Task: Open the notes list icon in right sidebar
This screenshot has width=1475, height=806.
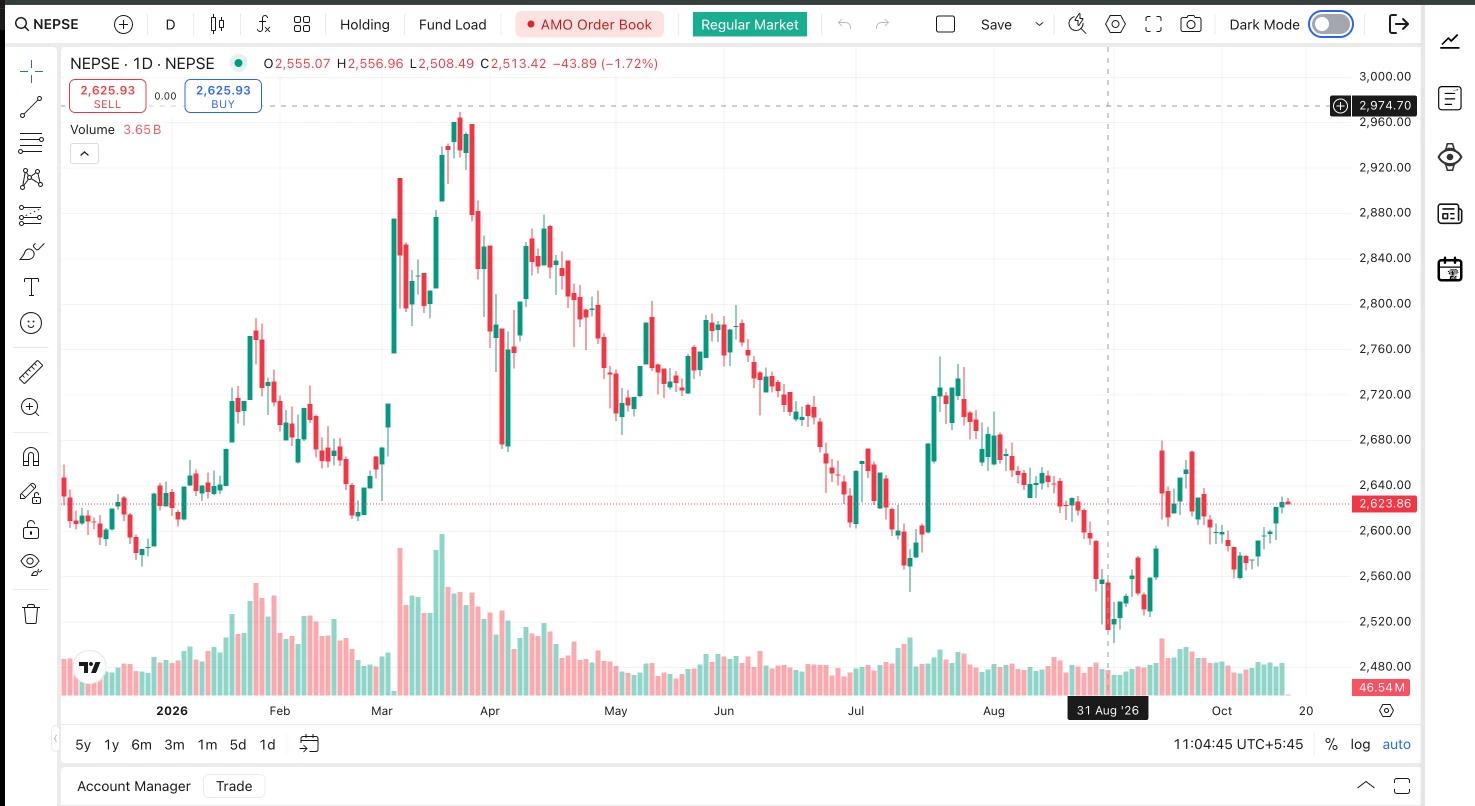Action: 1449,98
